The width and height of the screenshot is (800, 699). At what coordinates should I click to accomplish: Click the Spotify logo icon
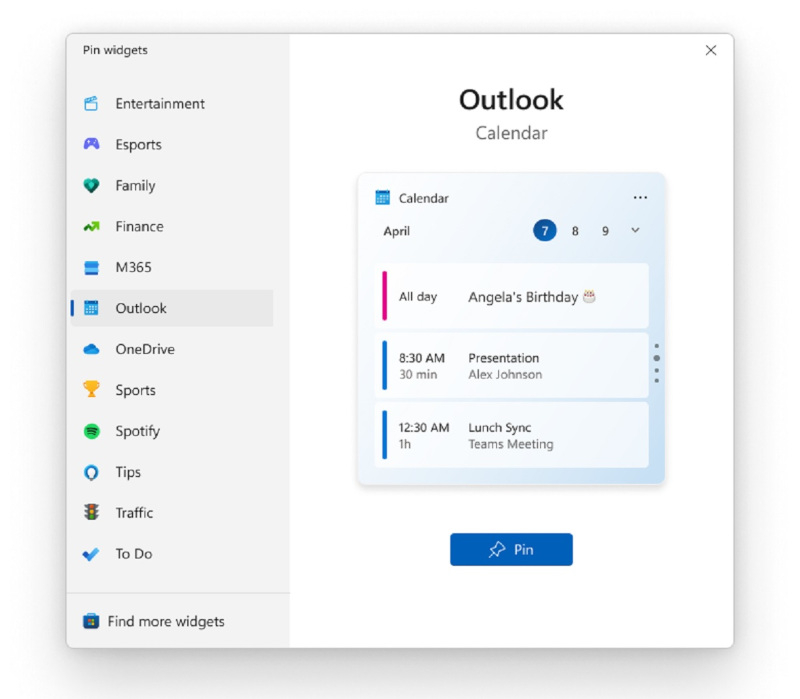tap(91, 431)
